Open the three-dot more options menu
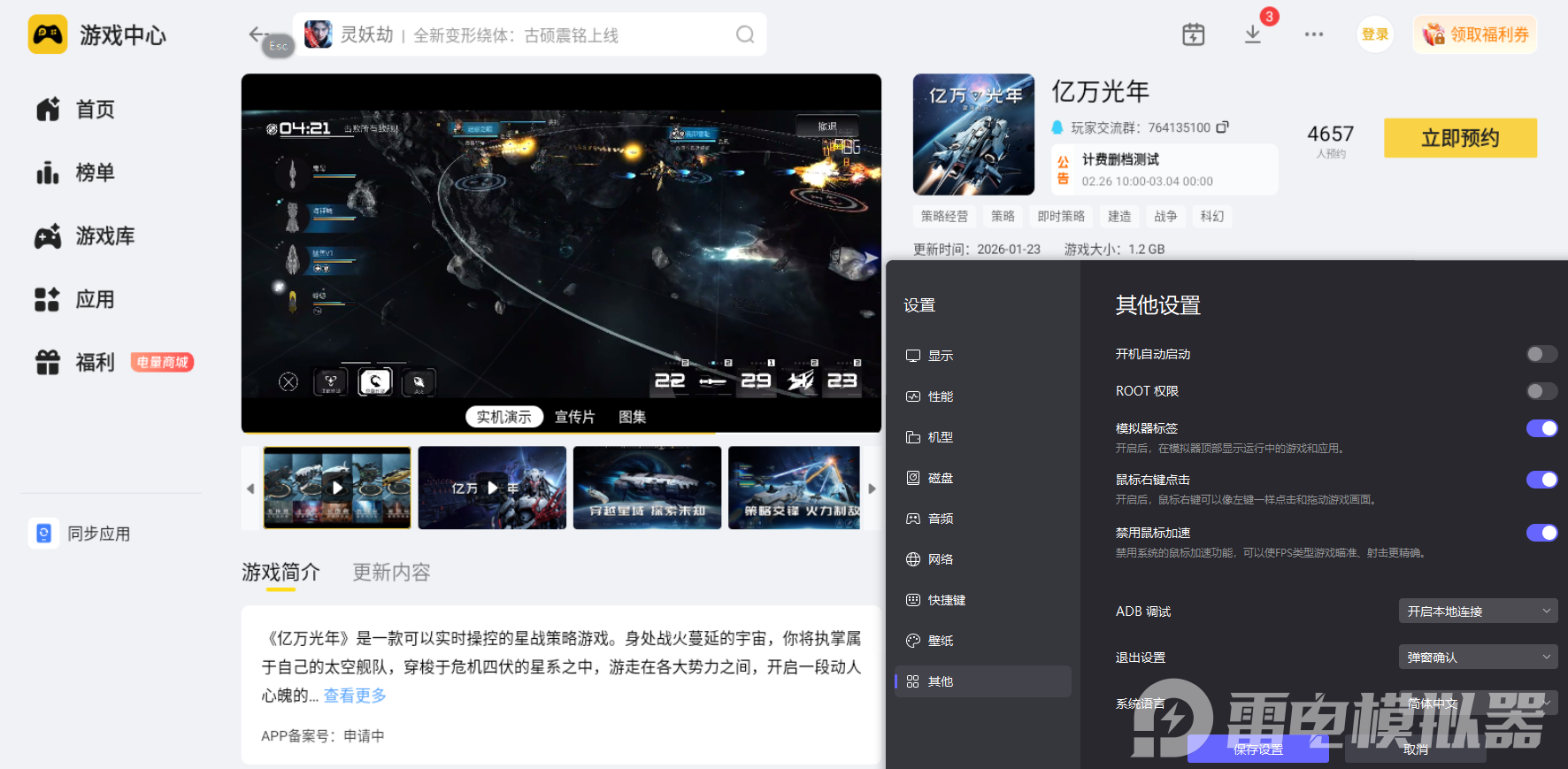This screenshot has width=1568, height=769. (x=1313, y=35)
